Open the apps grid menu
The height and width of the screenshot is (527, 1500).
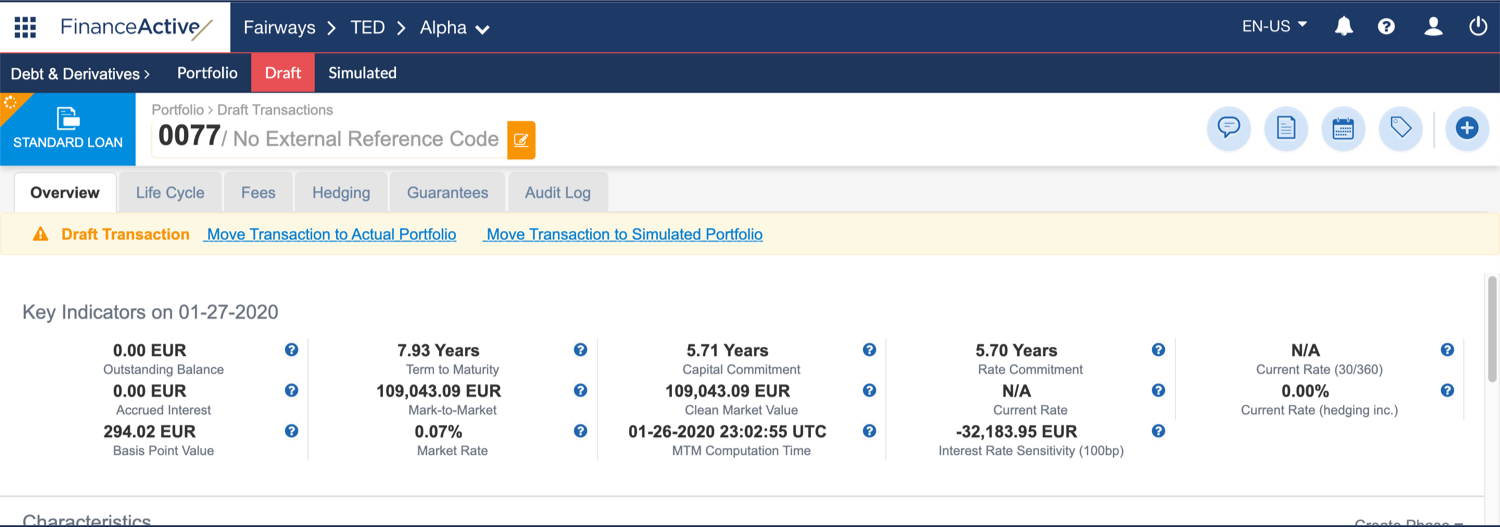tap(25, 27)
